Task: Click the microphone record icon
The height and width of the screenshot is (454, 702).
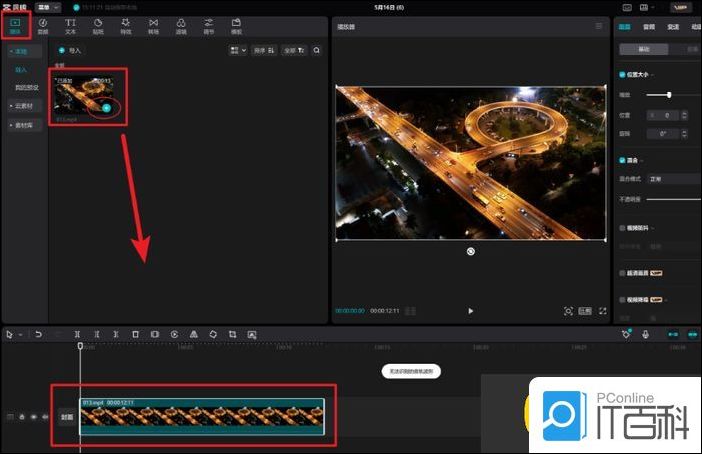Action: (x=646, y=334)
